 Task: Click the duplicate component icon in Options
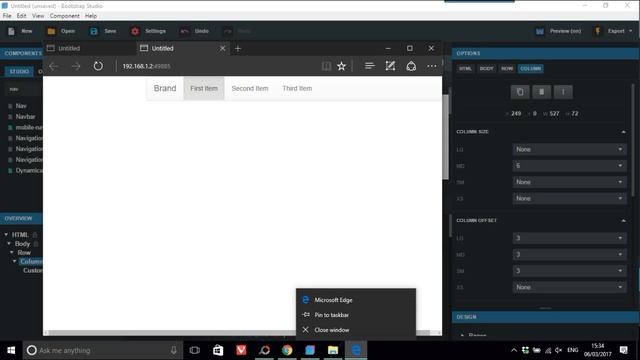(520, 92)
